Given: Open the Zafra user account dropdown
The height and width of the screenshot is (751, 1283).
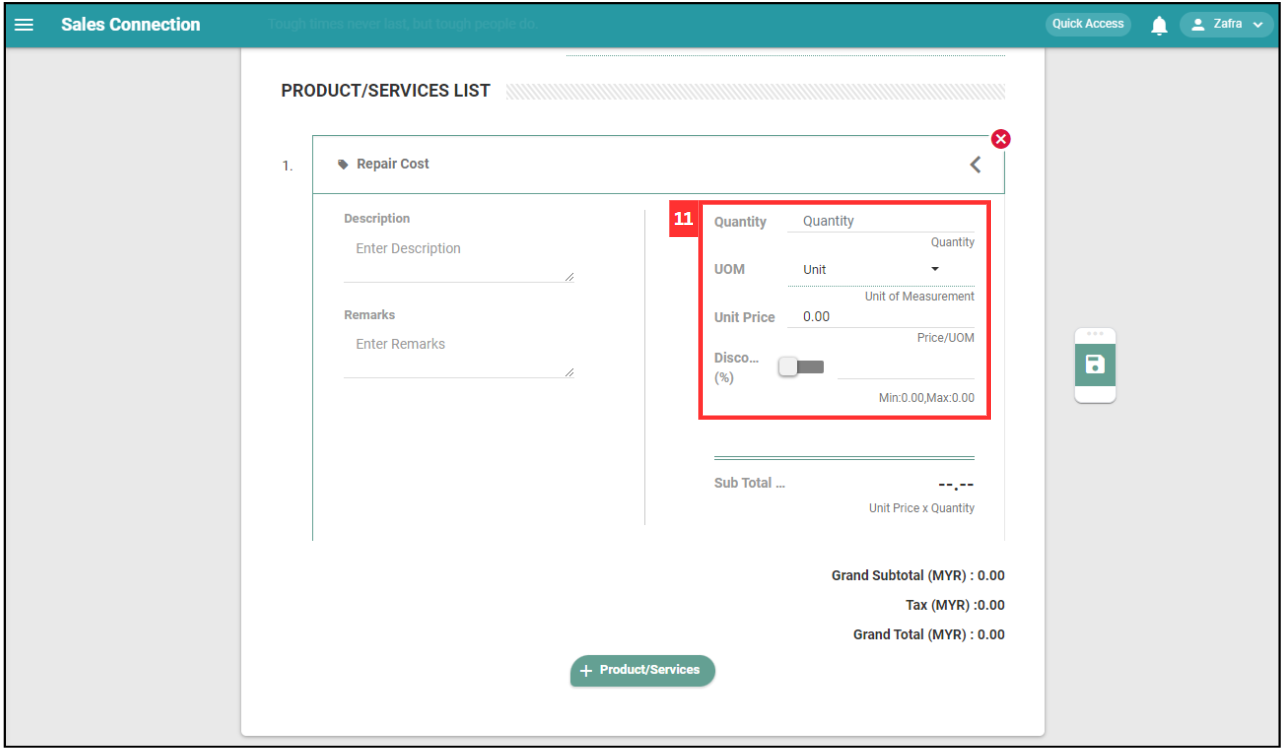Looking at the screenshot, I should pyautogui.click(x=1227, y=24).
